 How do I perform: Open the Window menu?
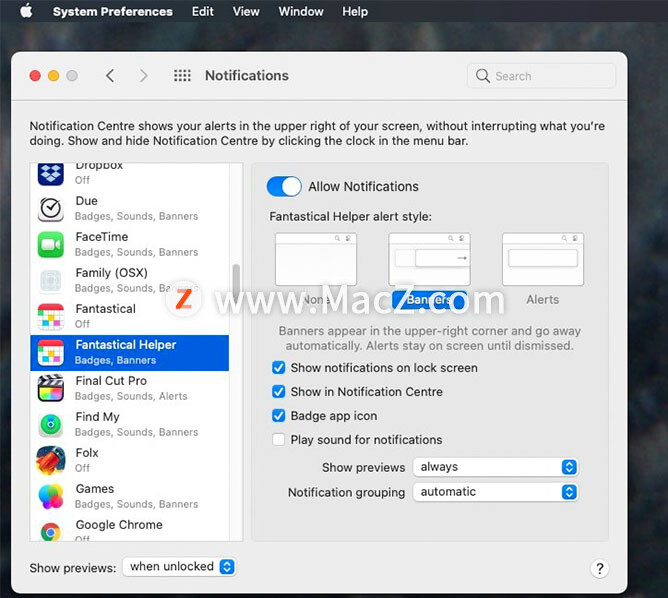tap(301, 12)
